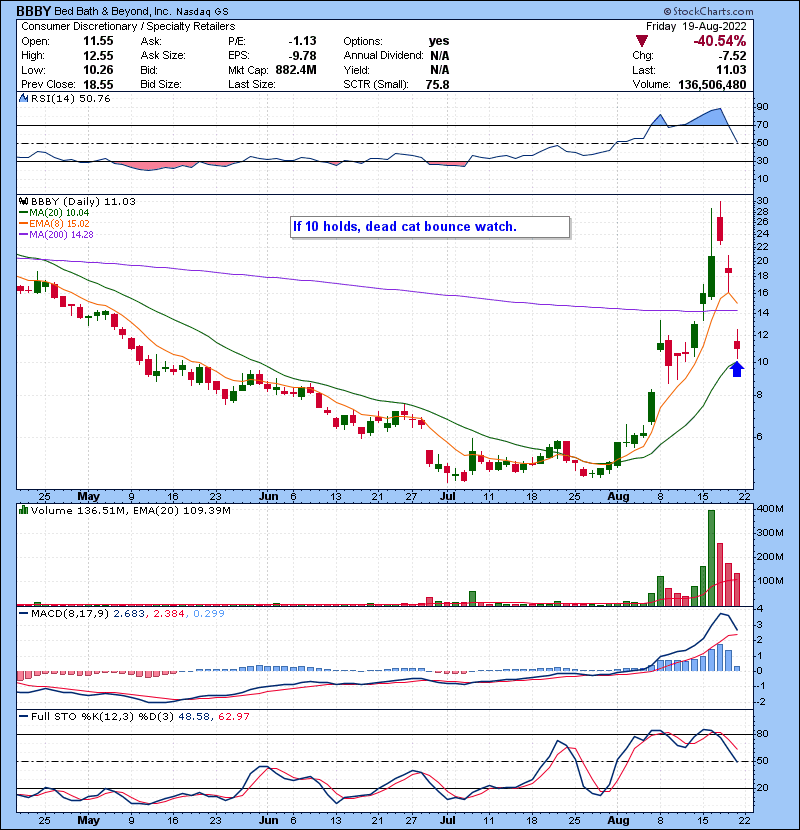This screenshot has width=800, height=830.
Task: Click the Mkt Cap 882.4M value
Action: coord(296,70)
